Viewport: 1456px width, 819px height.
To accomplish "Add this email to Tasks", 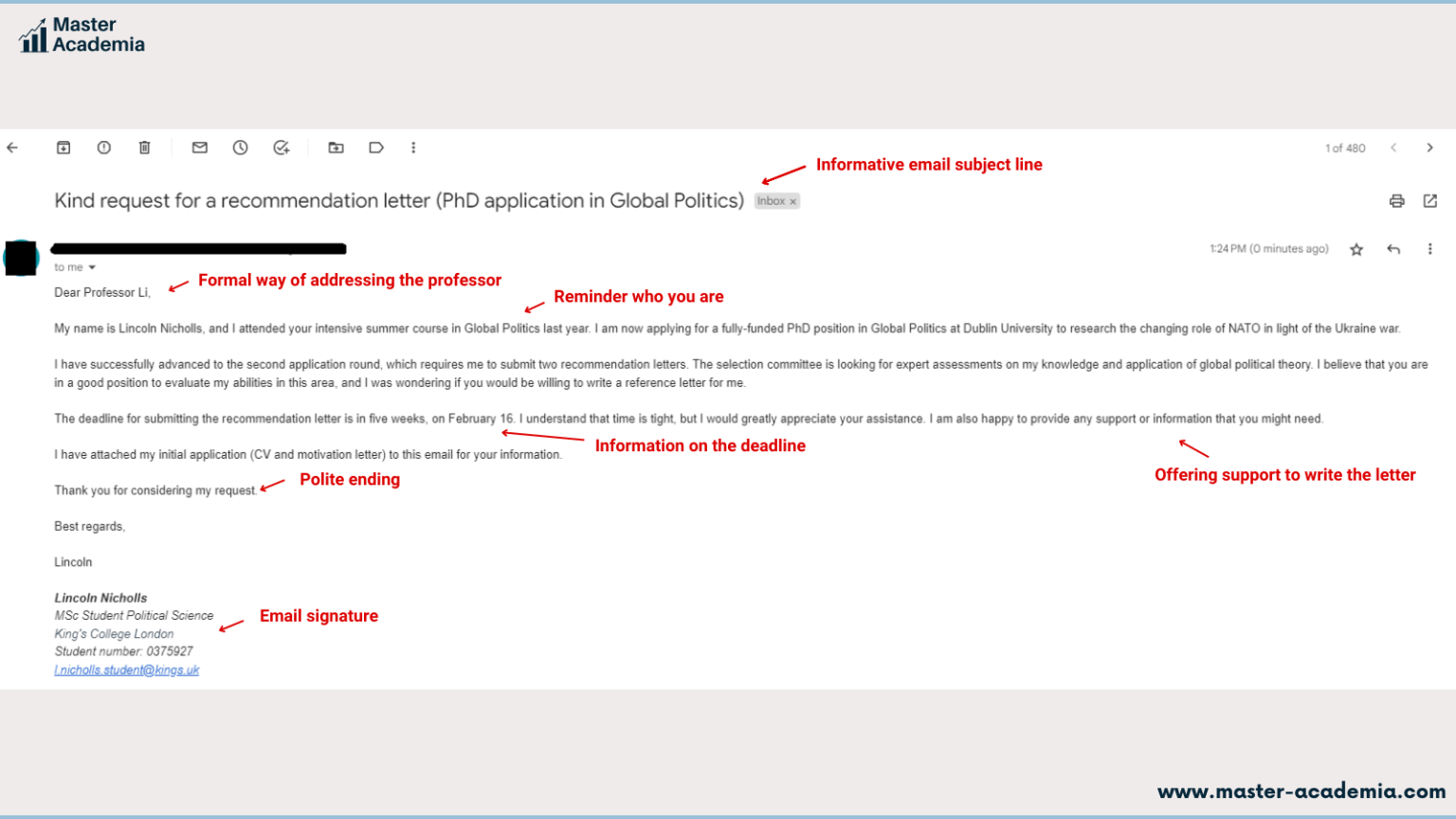I will [x=281, y=147].
